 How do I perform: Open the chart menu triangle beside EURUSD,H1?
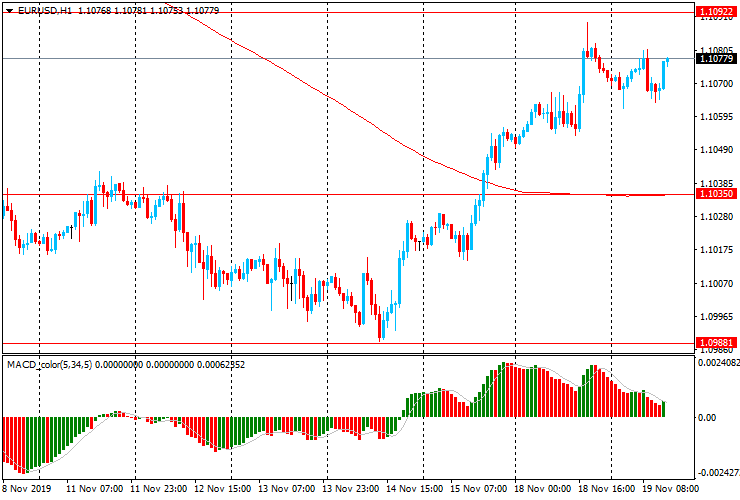9,10
